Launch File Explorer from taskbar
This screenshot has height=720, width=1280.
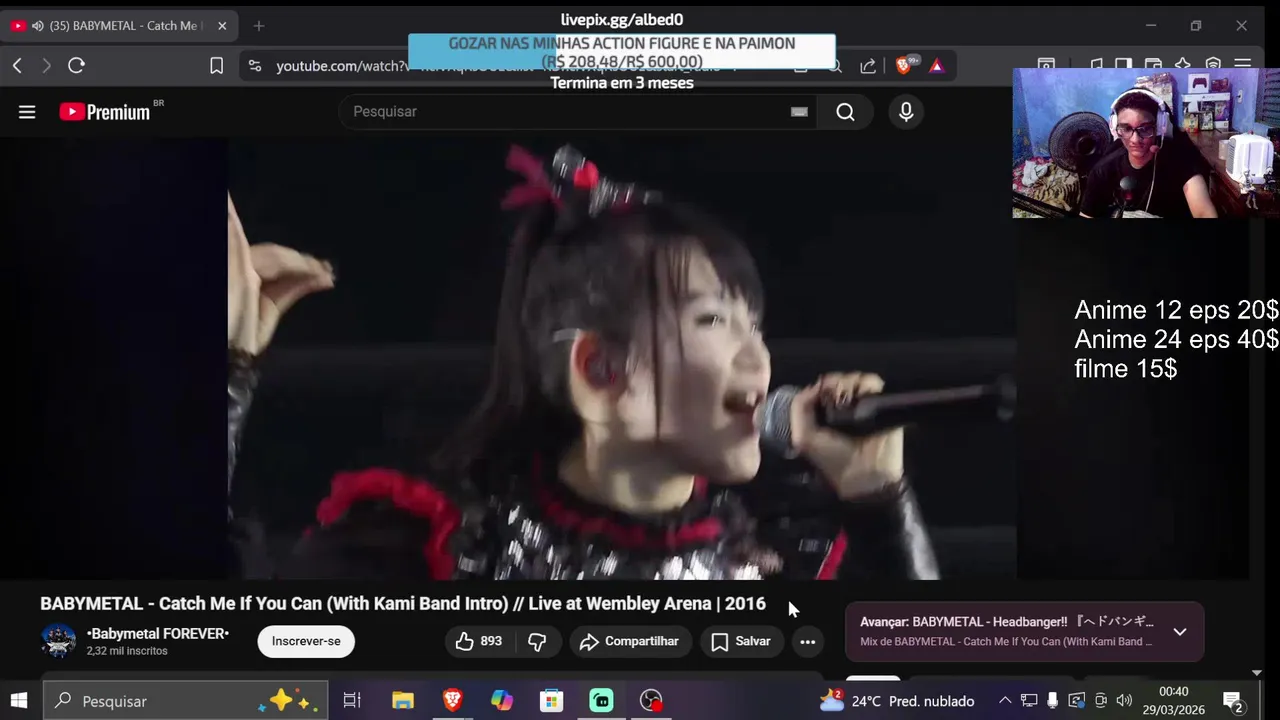[402, 701]
